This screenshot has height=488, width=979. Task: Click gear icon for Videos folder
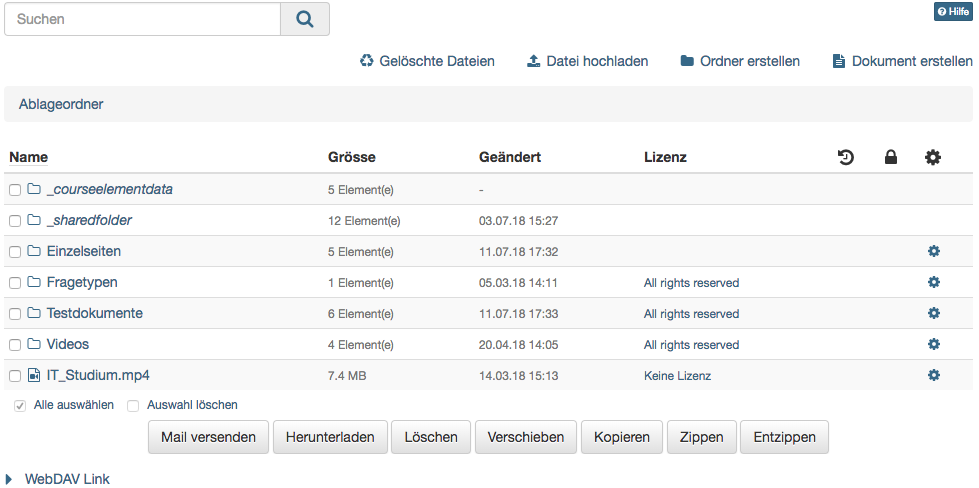pos(933,344)
